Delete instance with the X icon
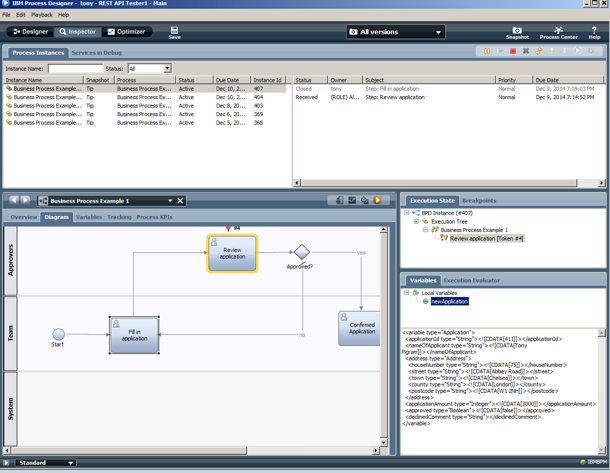 point(526,51)
